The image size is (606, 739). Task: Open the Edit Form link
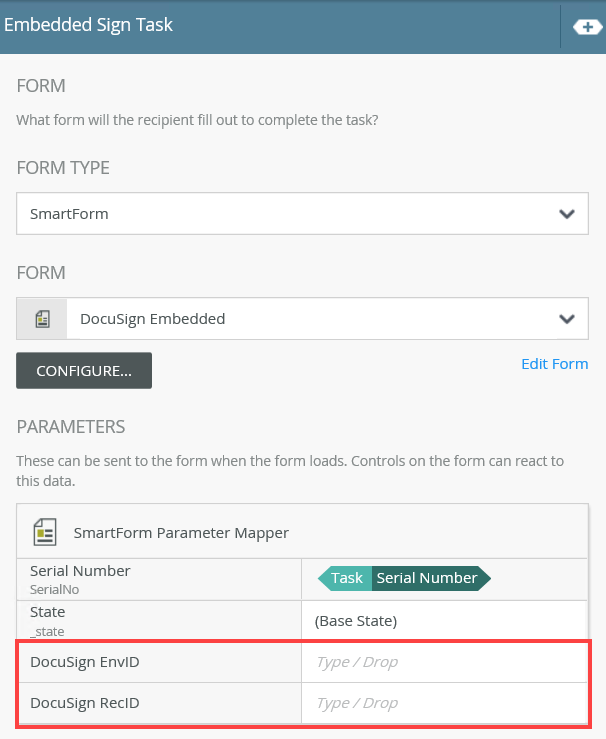click(x=554, y=364)
